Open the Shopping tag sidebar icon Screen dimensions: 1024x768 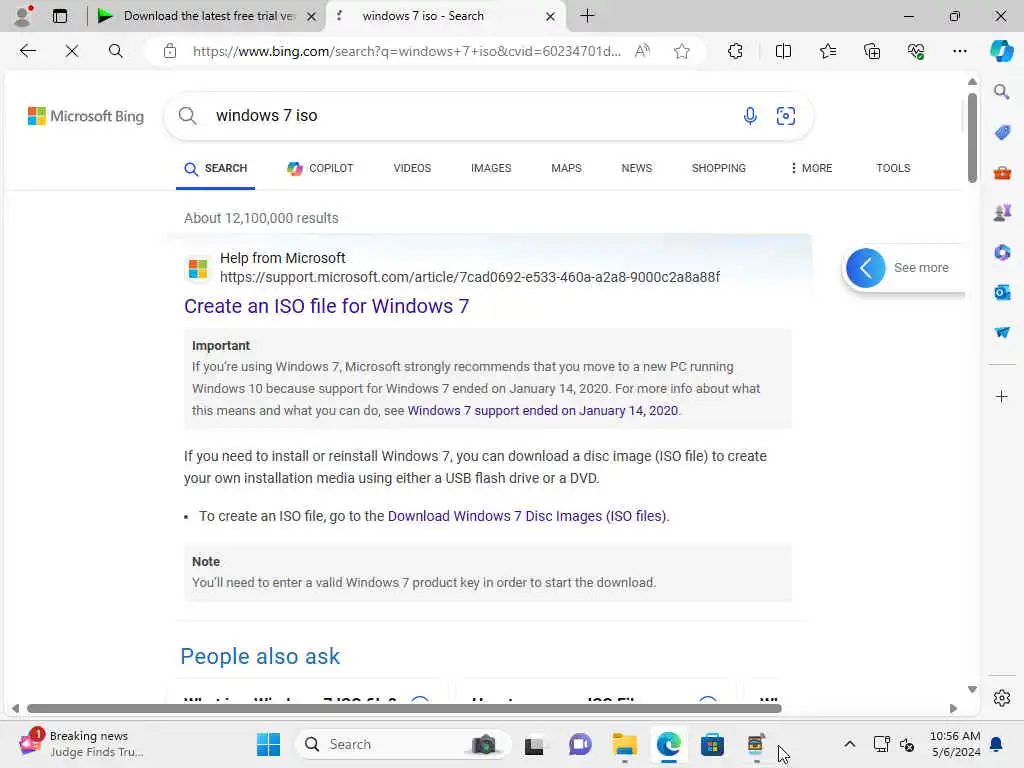[1002, 133]
